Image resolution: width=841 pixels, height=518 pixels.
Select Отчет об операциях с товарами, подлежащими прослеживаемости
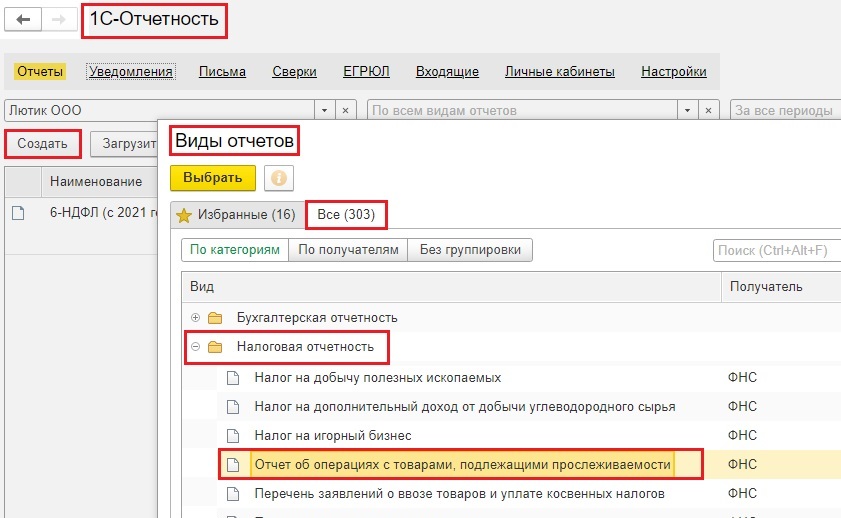coord(462,465)
